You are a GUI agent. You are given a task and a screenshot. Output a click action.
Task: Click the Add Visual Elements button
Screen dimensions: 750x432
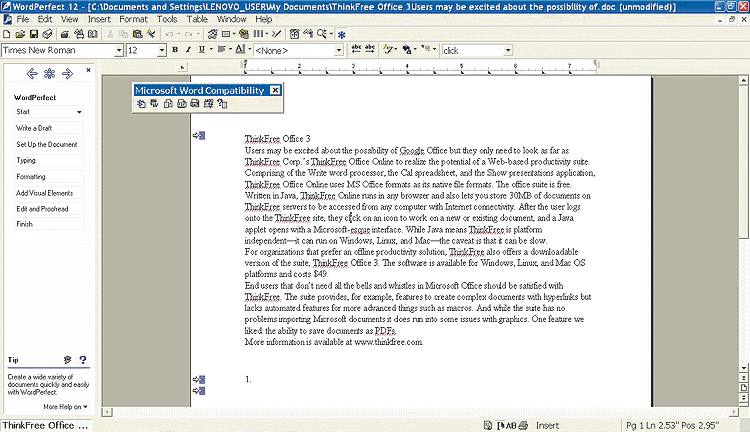click(49, 193)
